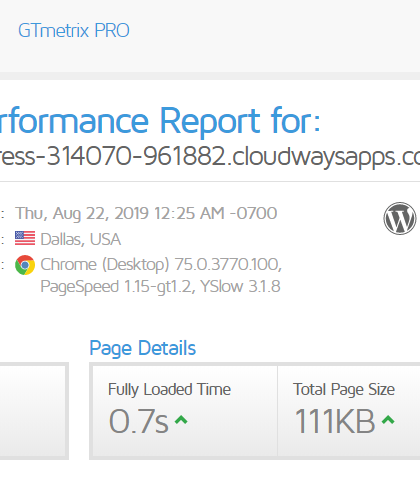Select the Performance Report for heading
Screen dimensions: 420x486
[160, 121]
